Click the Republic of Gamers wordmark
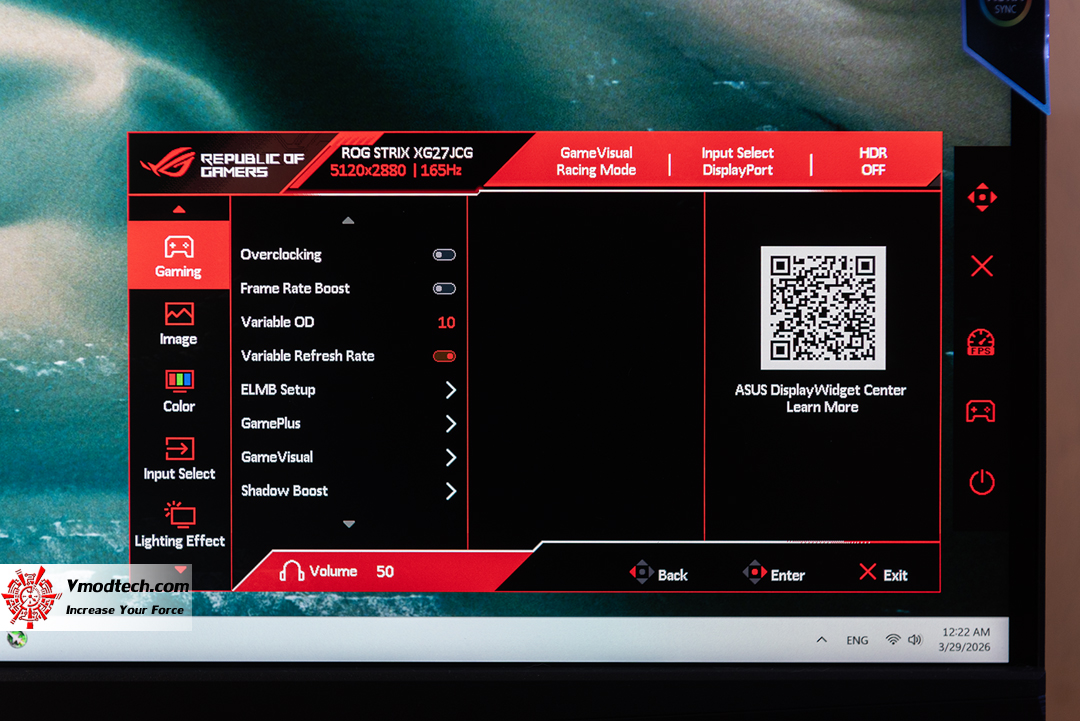 tap(252, 165)
